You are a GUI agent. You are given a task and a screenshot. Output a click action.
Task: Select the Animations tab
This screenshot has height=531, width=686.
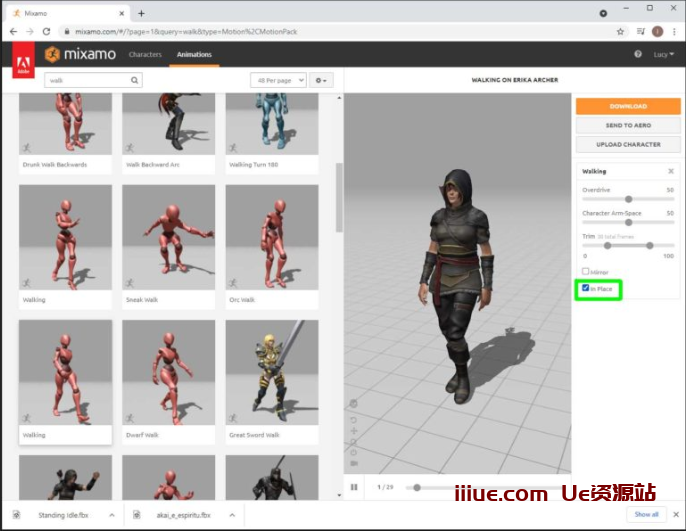tap(194, 54)
